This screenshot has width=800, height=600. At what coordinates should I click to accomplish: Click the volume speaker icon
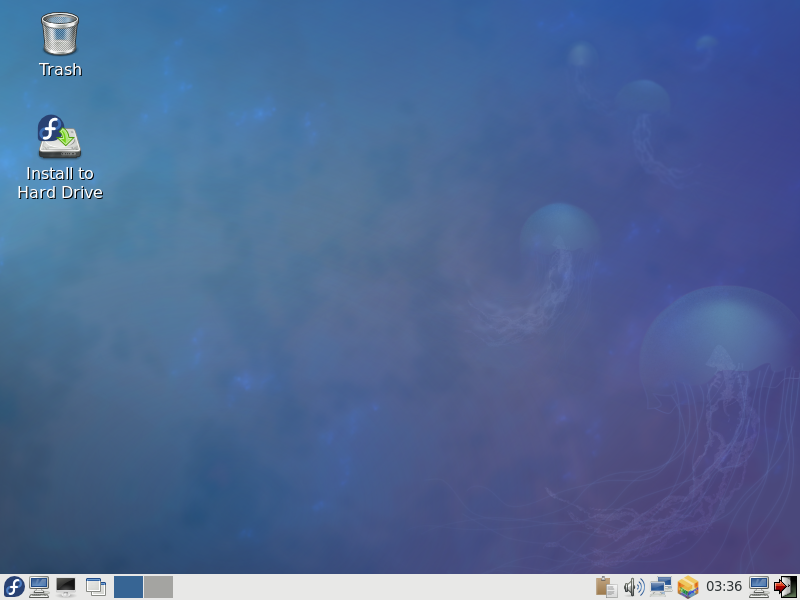(x=633, y=587)
